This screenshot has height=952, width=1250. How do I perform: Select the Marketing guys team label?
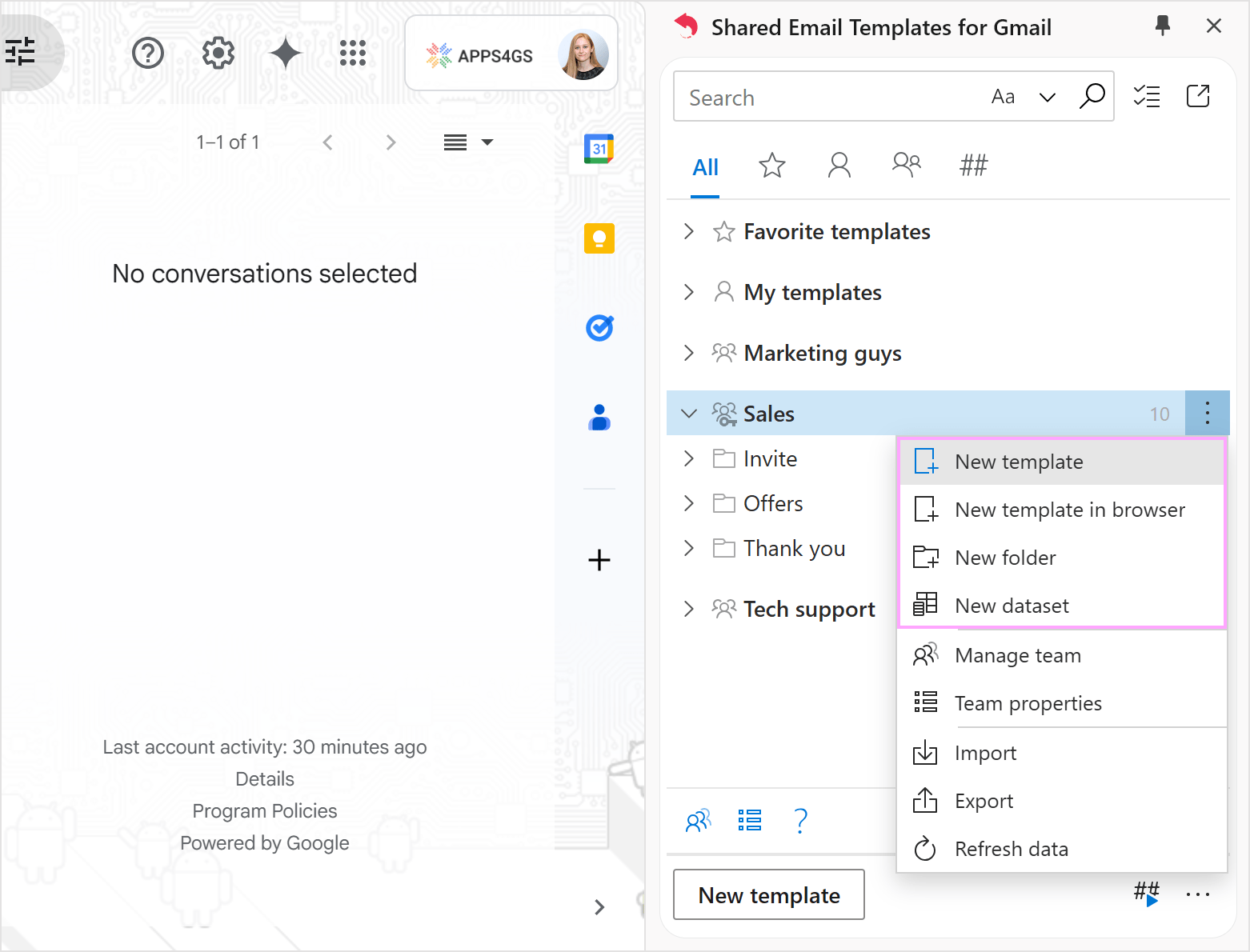[x=823, y=354]
